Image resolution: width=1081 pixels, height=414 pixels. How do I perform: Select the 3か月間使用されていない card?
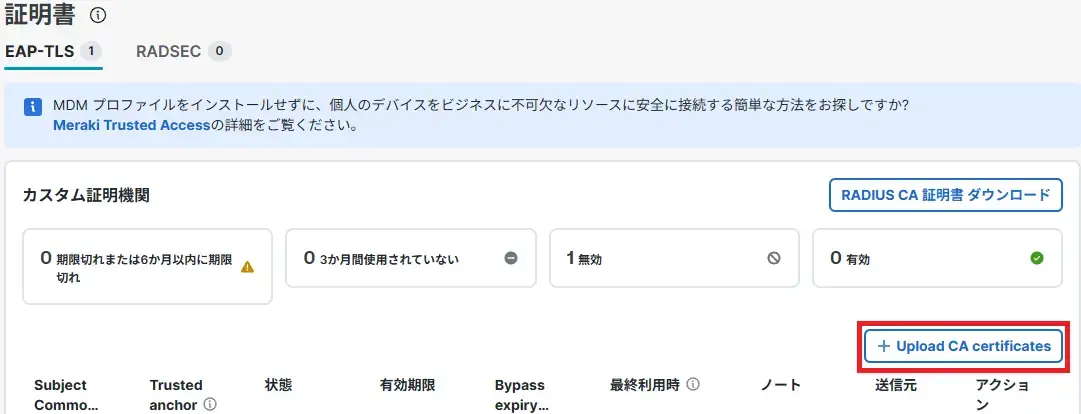[x=410, y=258]
